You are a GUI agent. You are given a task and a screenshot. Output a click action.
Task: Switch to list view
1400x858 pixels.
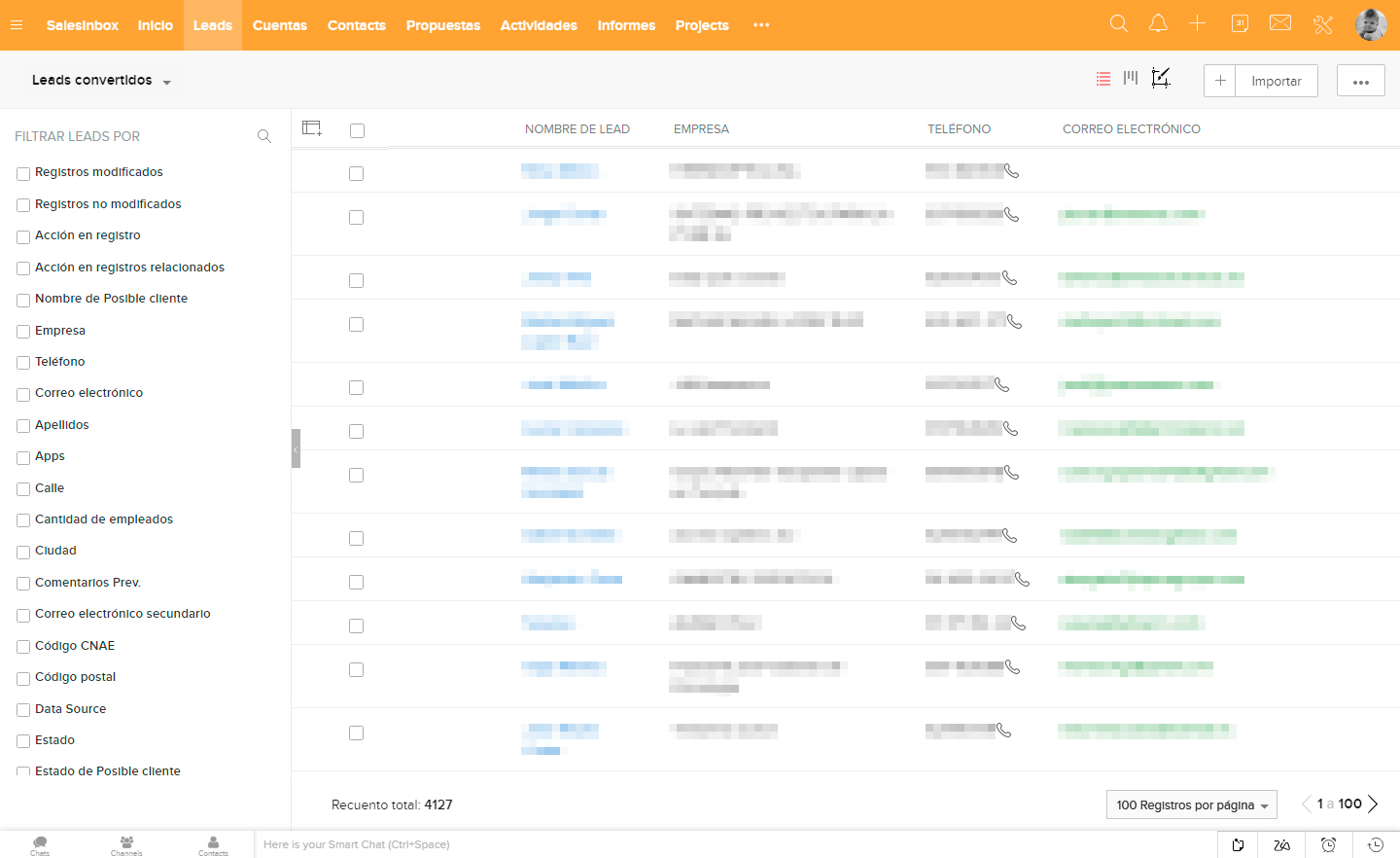(1103, 80)
